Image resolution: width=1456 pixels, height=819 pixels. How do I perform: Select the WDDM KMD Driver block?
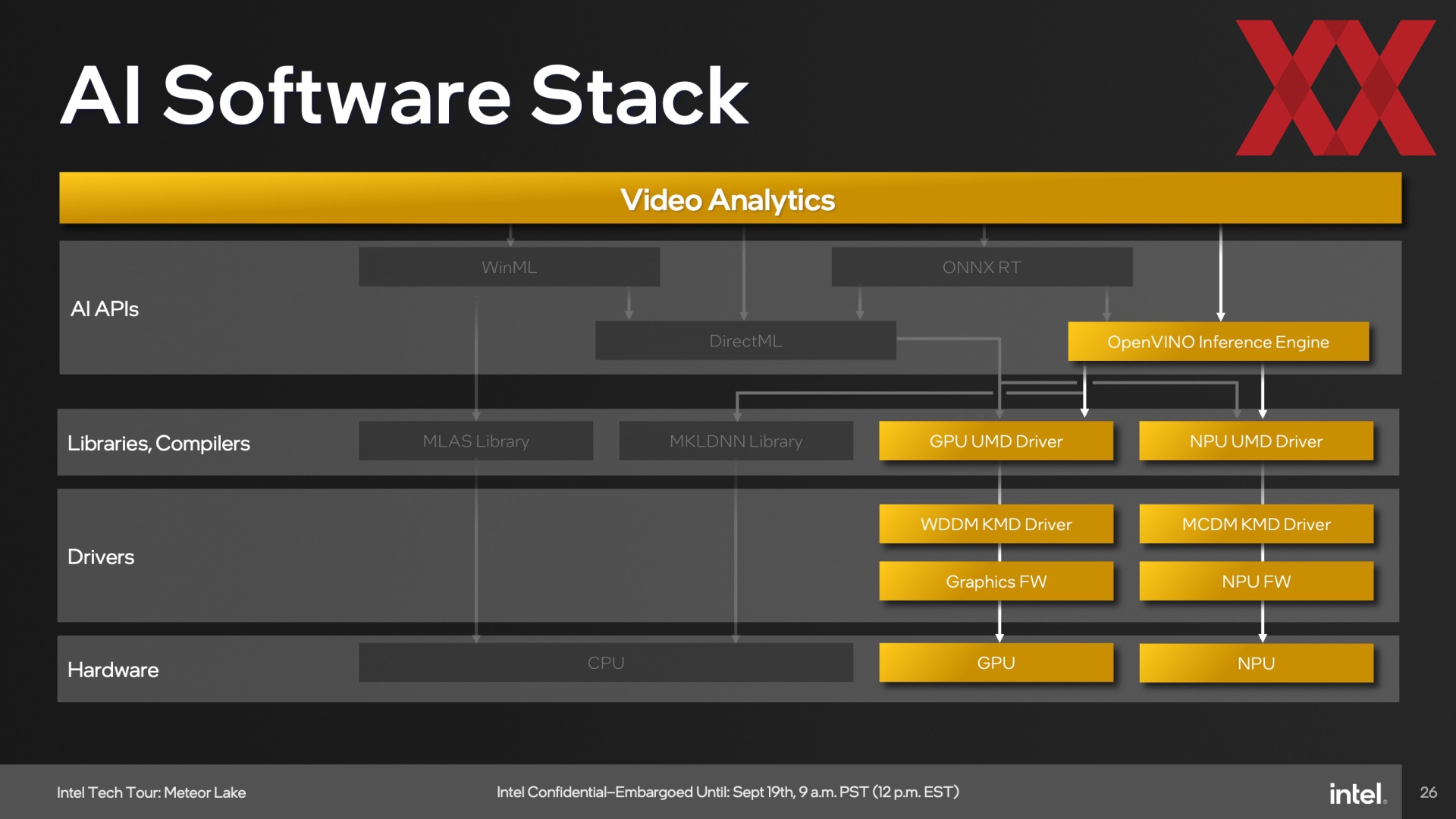[x=996, y=524]
